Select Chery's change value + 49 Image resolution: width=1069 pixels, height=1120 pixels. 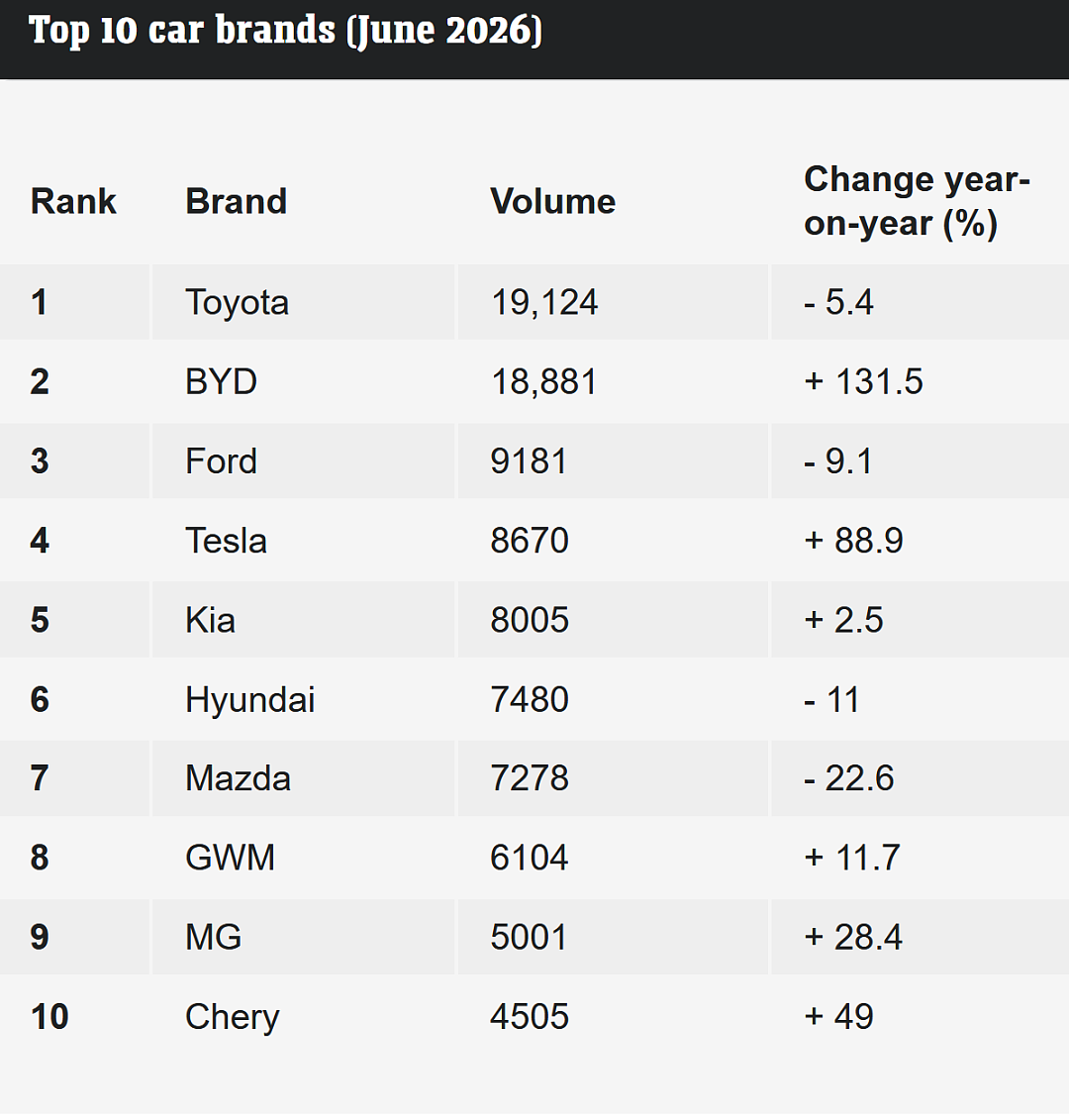pos(838,1016)
